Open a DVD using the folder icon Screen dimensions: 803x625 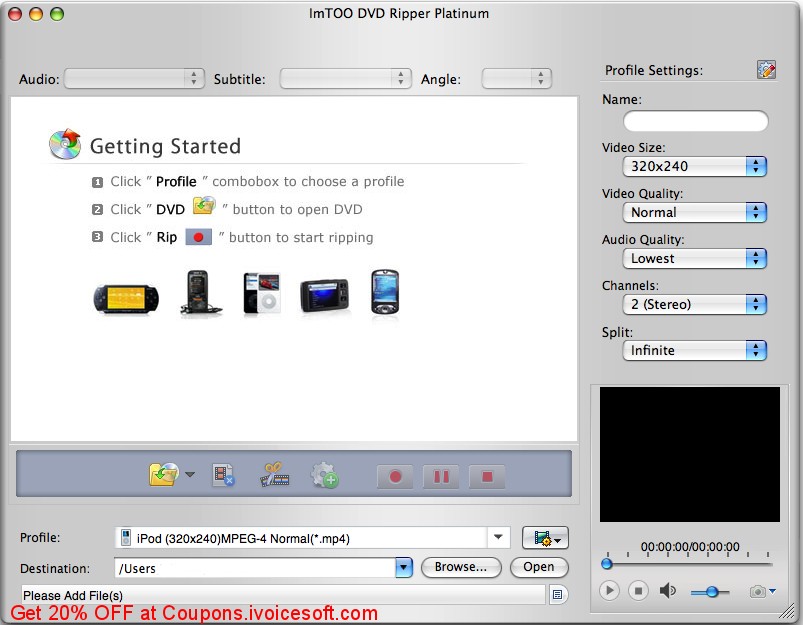tap(165, 475)
